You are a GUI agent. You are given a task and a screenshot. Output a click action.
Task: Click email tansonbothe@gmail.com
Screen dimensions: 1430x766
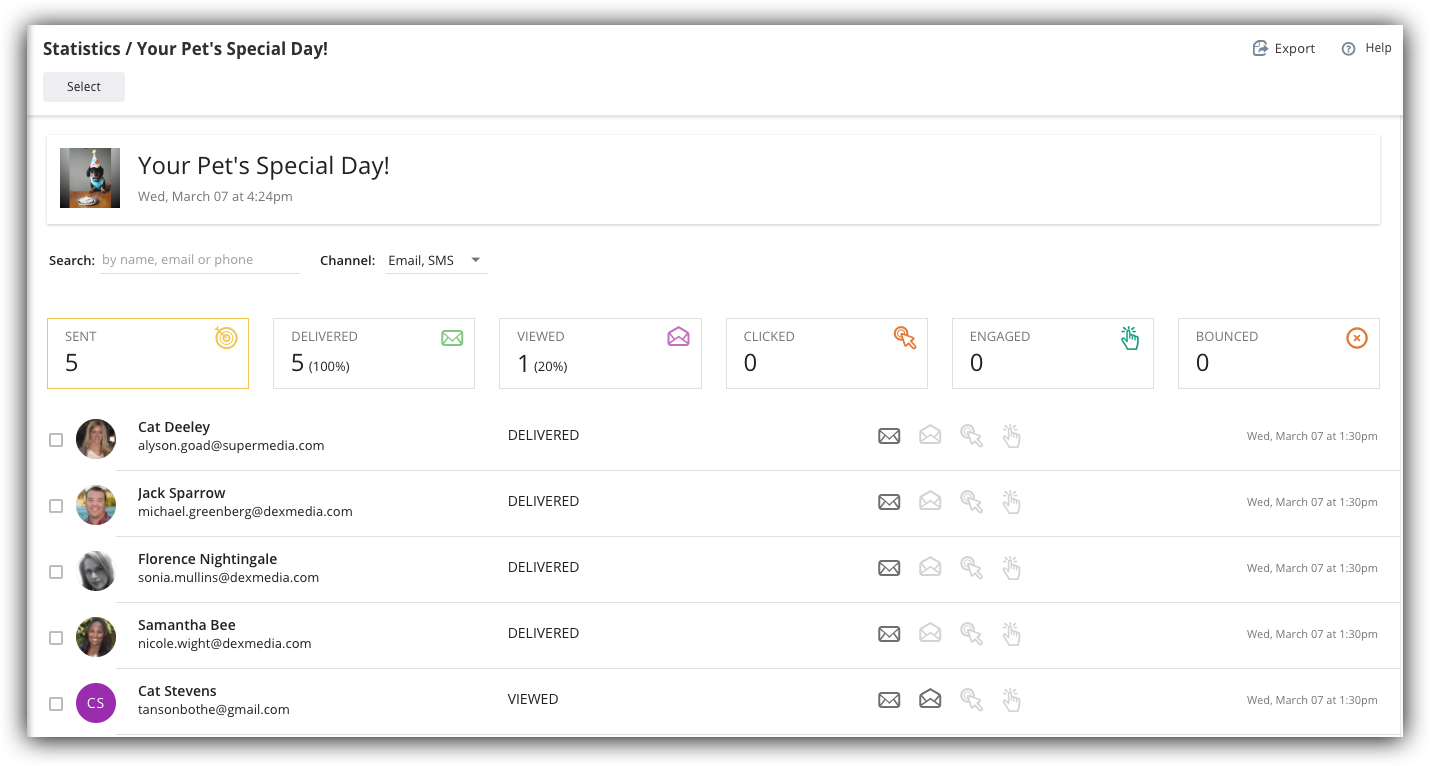(214, 709)
